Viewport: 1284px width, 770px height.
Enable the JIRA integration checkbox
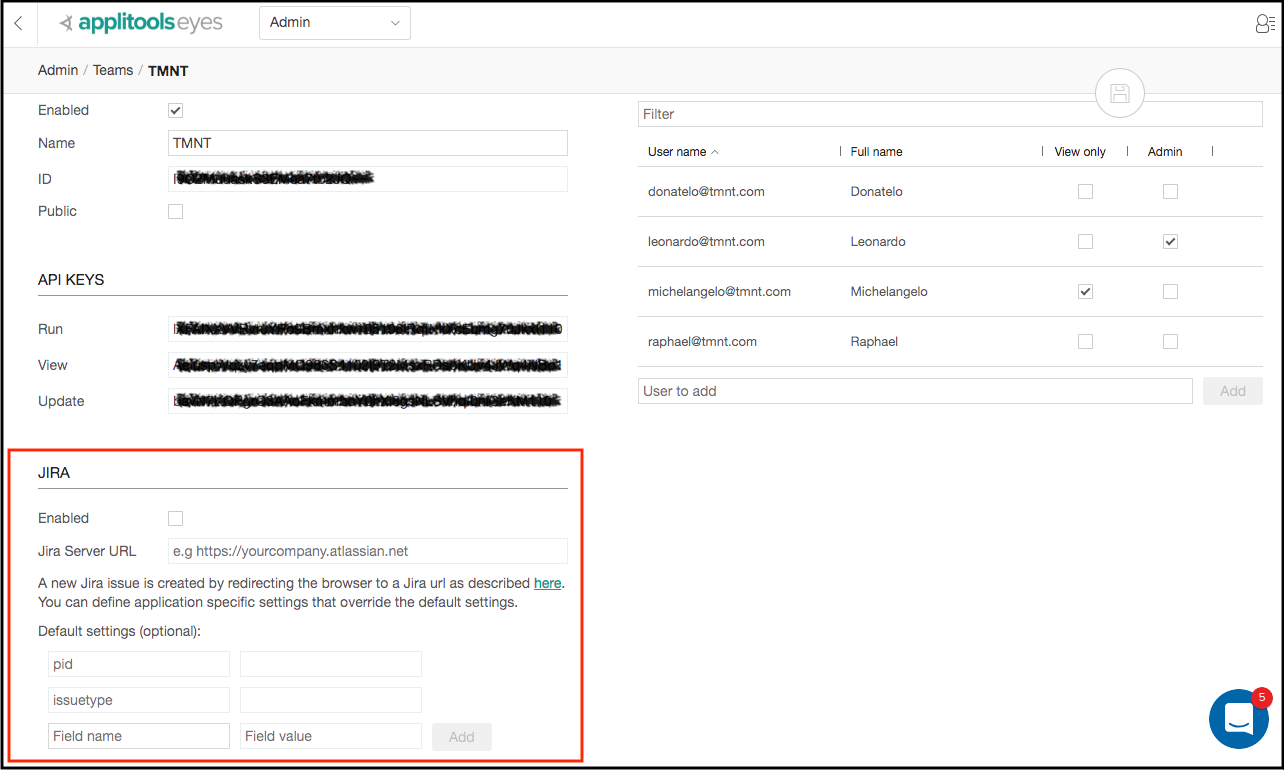[x=175, y=518]
